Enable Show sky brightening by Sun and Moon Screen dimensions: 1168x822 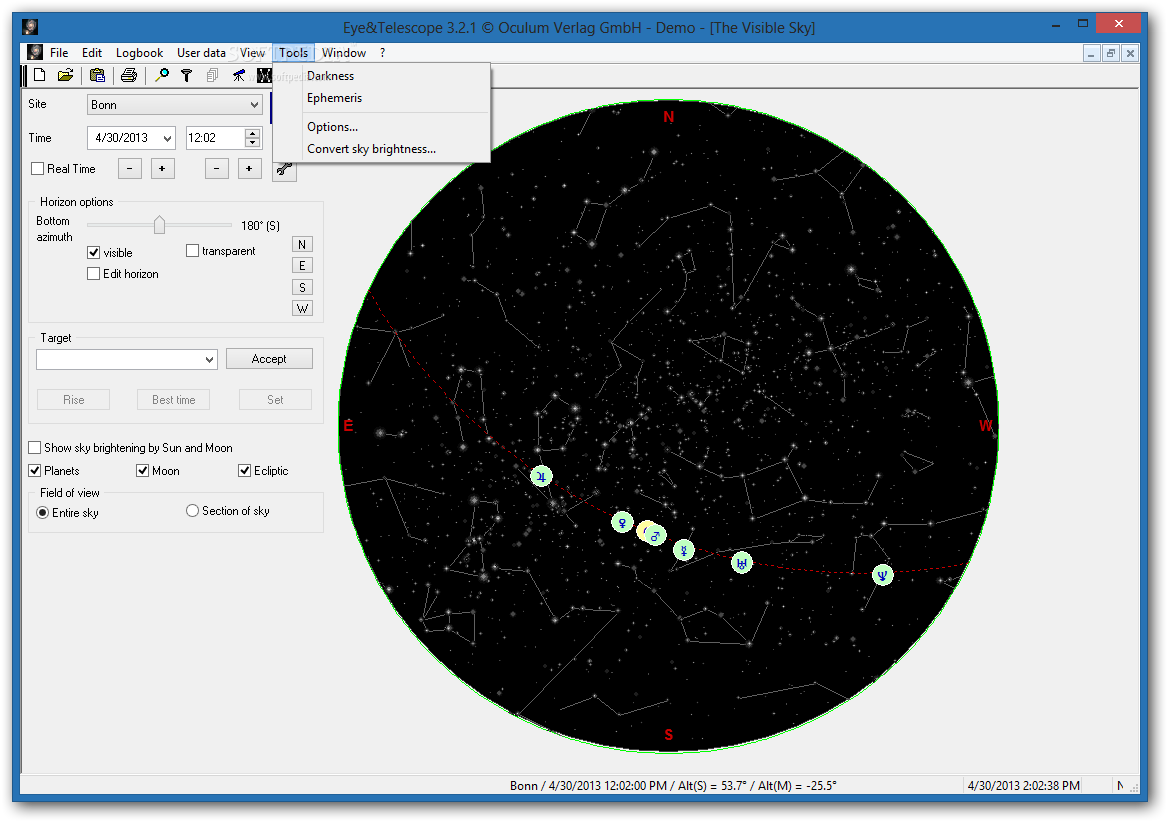click(x=34, y=447)
